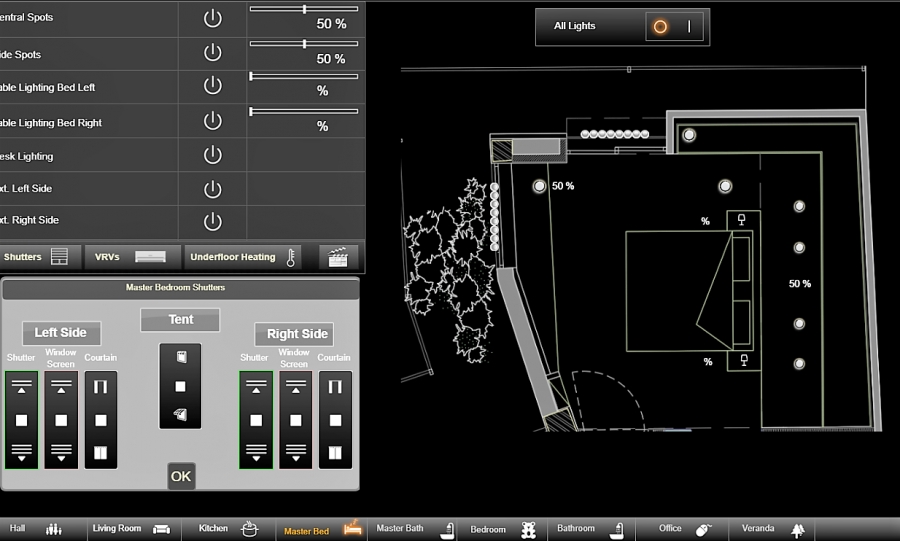Adjust Table Lighting Bed Right slider
The image size is (900, 541).
pyautogui.click(x=304, y=111)
